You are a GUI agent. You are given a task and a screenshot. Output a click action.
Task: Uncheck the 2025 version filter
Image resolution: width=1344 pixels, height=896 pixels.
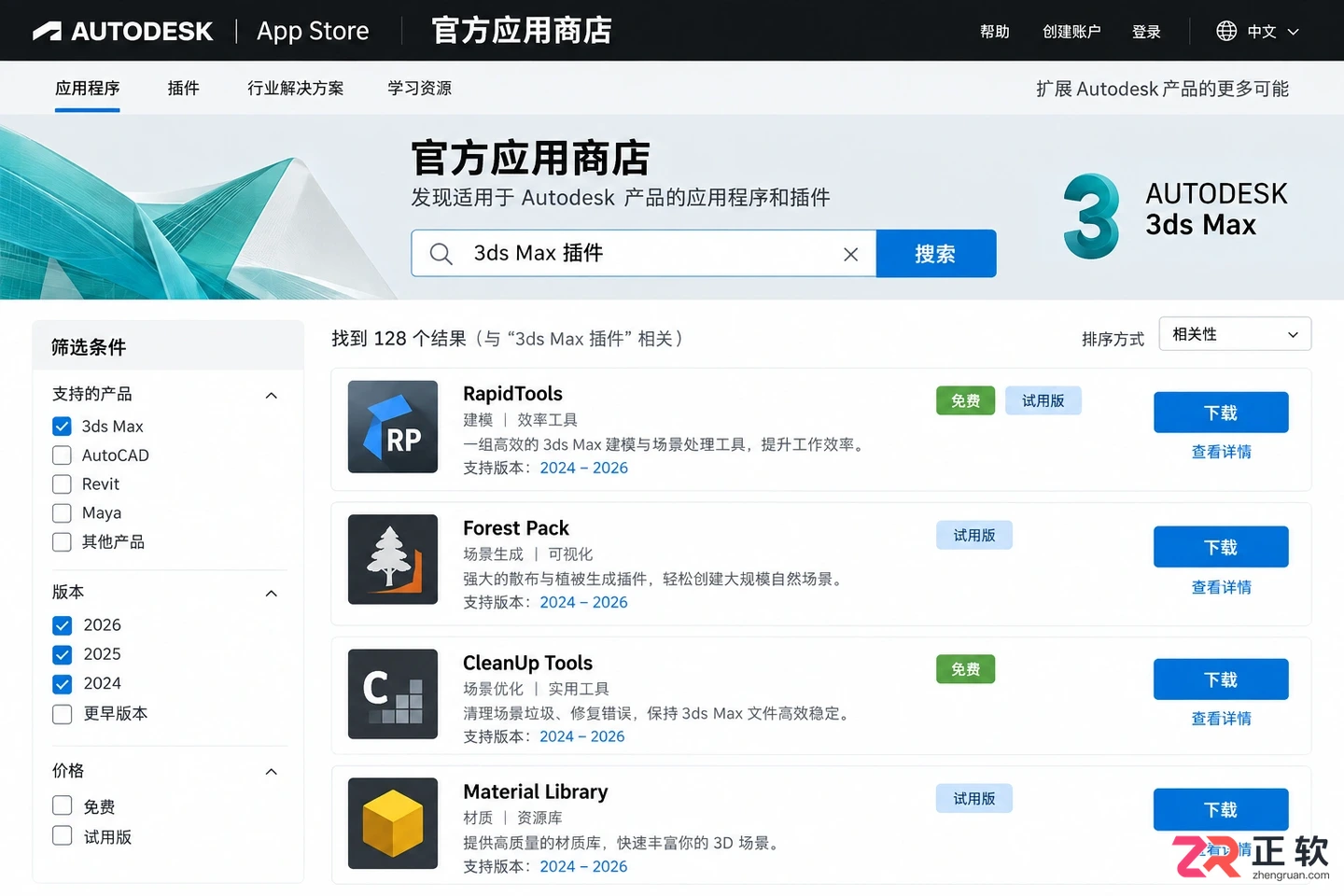62,654
